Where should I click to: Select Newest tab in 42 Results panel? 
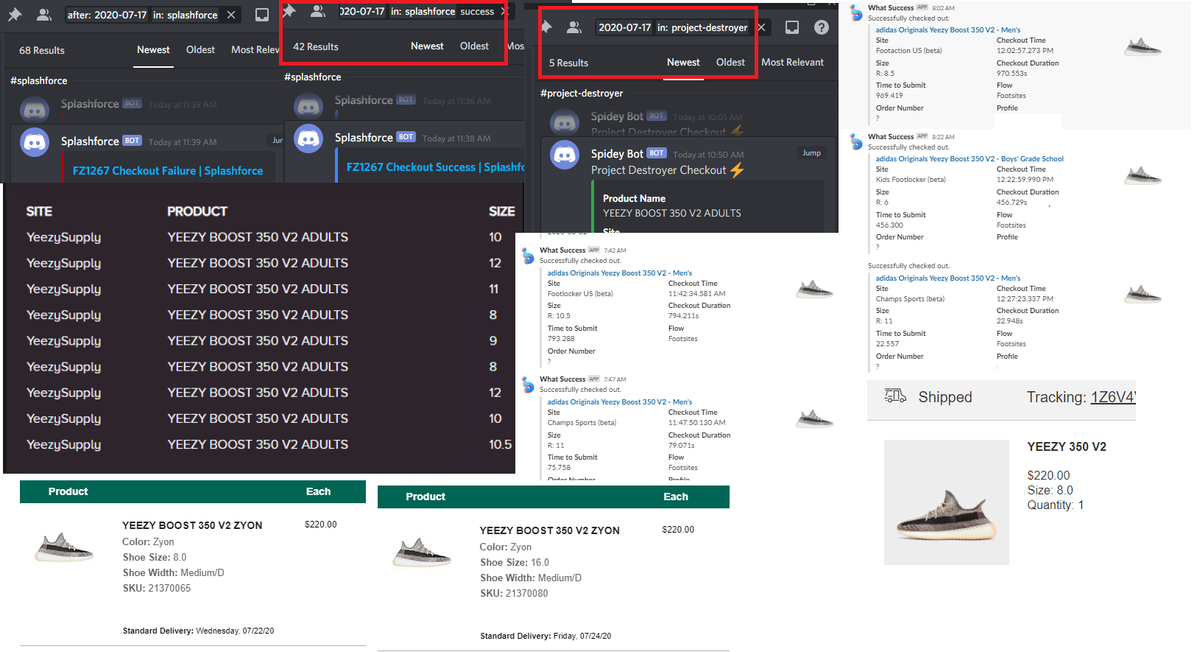tap(427, 46)
